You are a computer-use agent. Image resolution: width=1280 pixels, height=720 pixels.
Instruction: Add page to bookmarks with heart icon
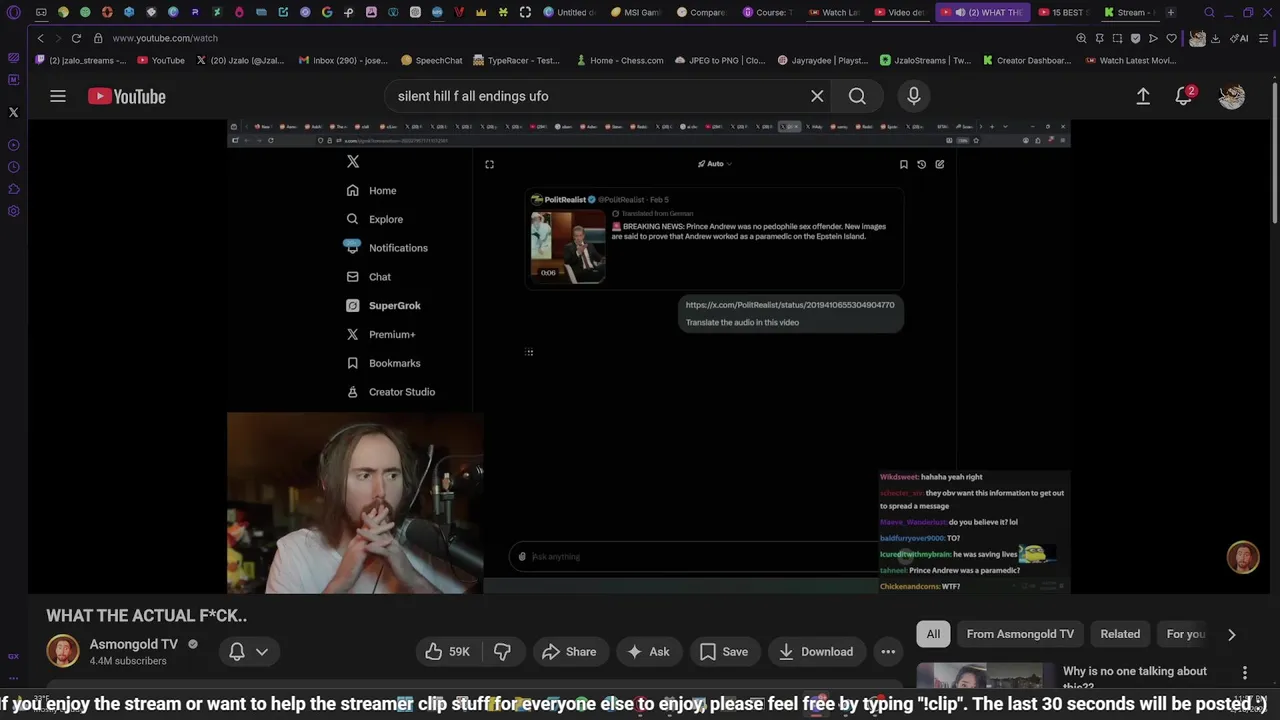point(1171,38)
